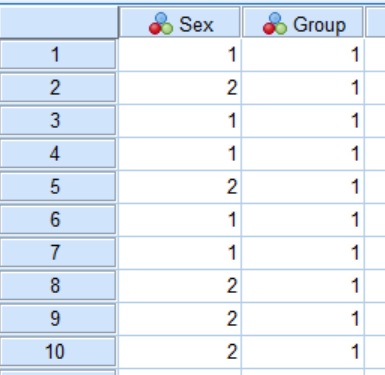Select the Sex column header
The width and height of the screenshot is (385, 375).
pos(180,22)
